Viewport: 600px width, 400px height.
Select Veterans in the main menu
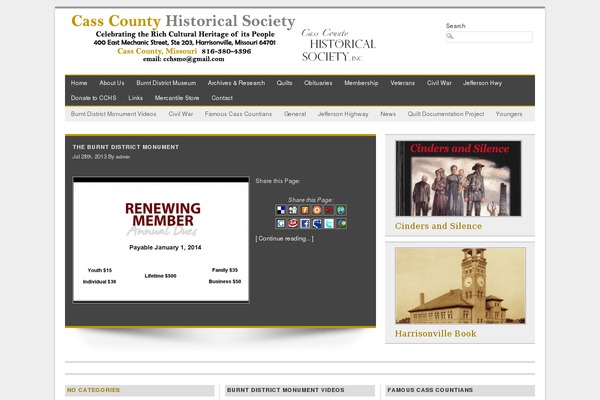click(402, 83)
